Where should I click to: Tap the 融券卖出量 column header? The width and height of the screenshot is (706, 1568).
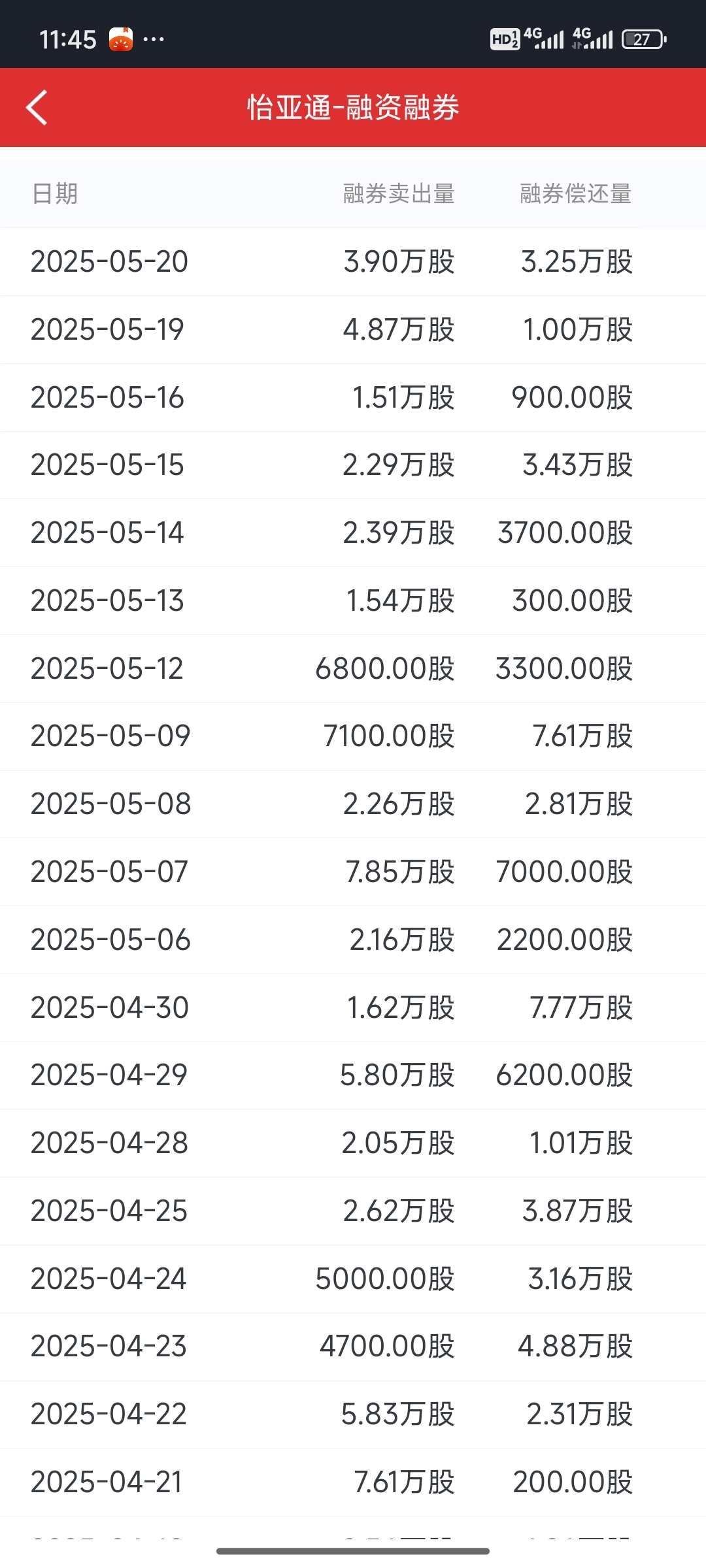(399, 194)
